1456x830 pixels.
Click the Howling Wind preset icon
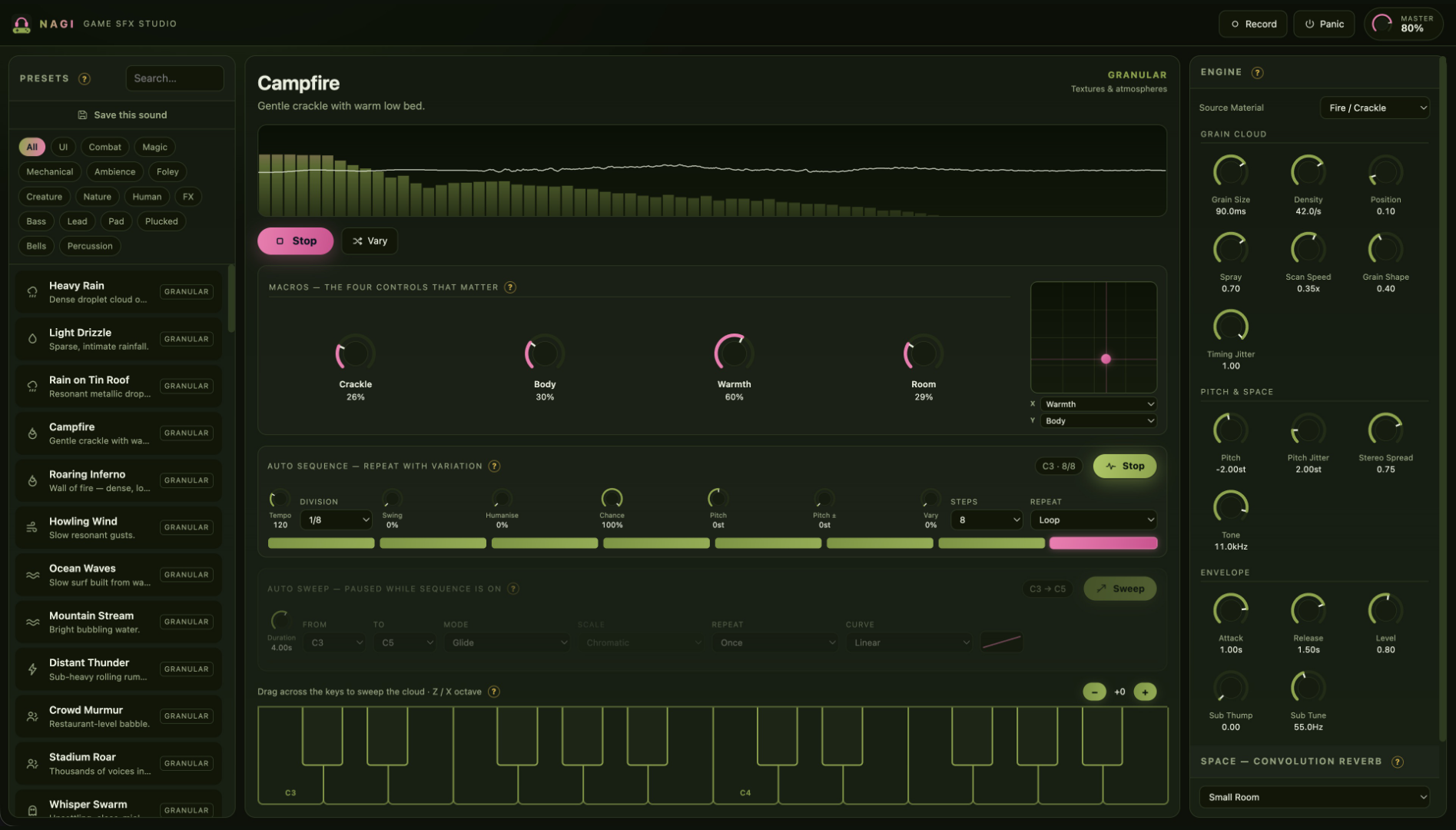coord(32,527)
